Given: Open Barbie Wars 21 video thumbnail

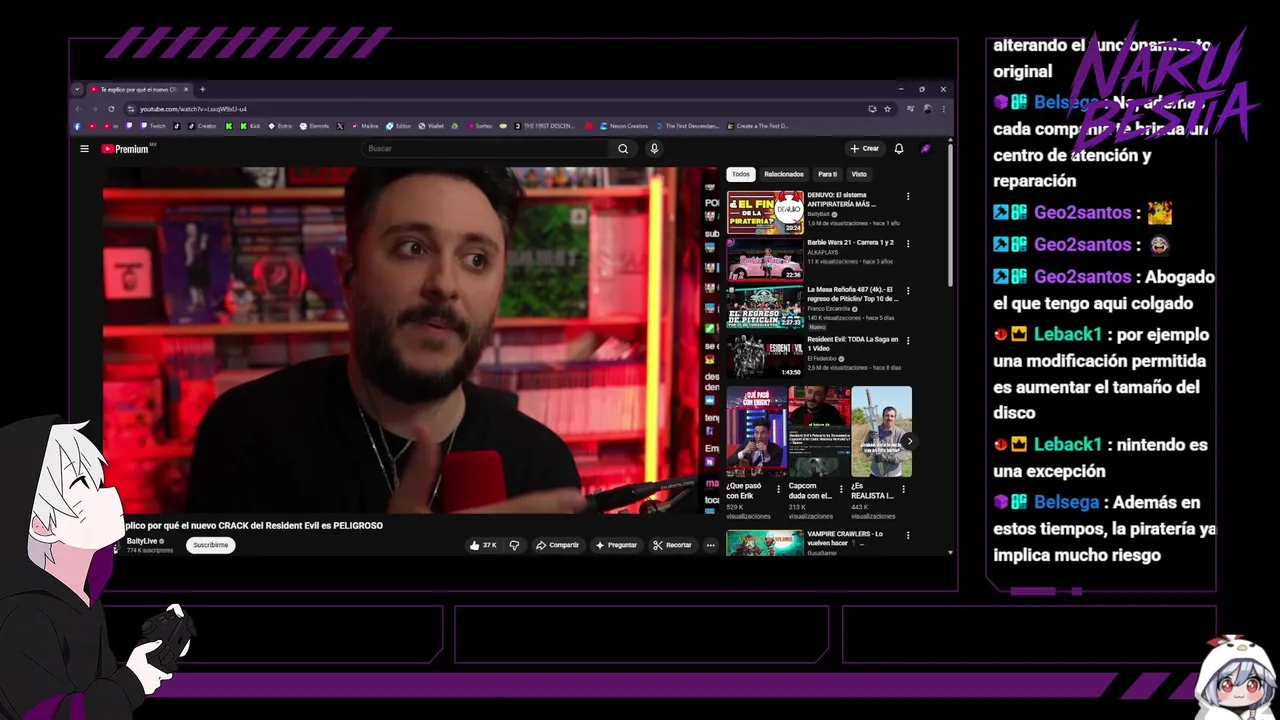Looking at the screenshot, I should tap(765, 259).
